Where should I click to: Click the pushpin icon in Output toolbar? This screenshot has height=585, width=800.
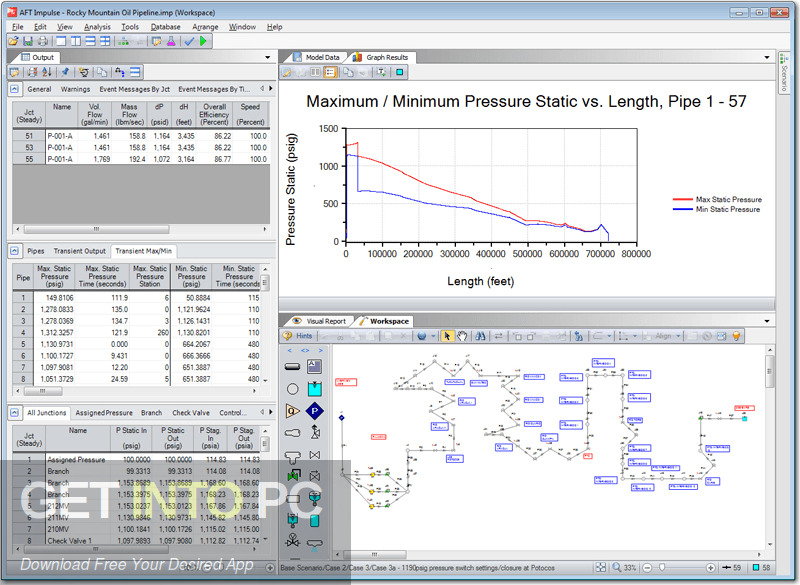65,72
